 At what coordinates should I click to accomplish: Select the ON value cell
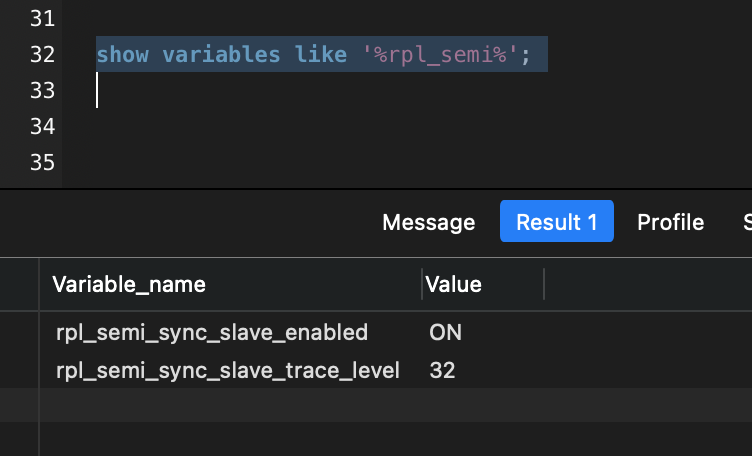click(445, 332)
